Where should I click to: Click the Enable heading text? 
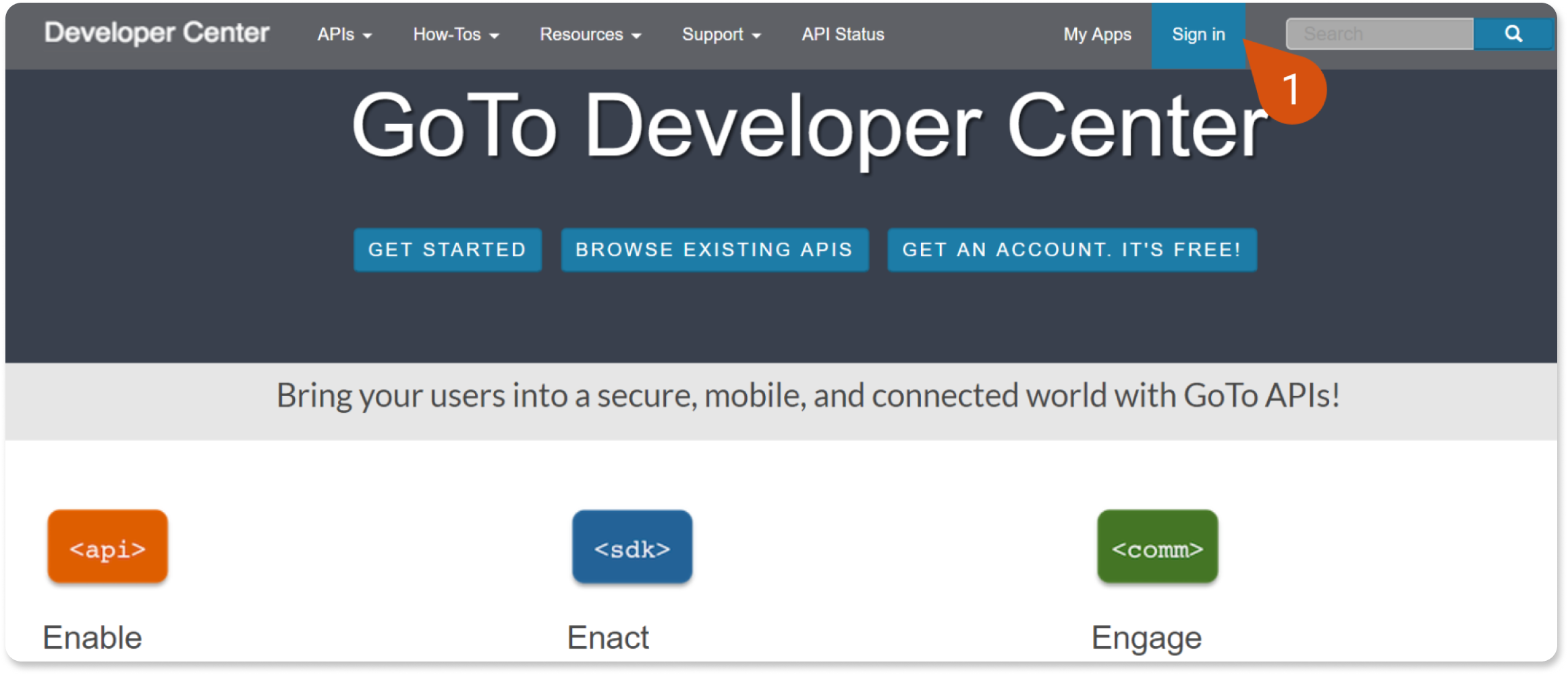(92, 637)
